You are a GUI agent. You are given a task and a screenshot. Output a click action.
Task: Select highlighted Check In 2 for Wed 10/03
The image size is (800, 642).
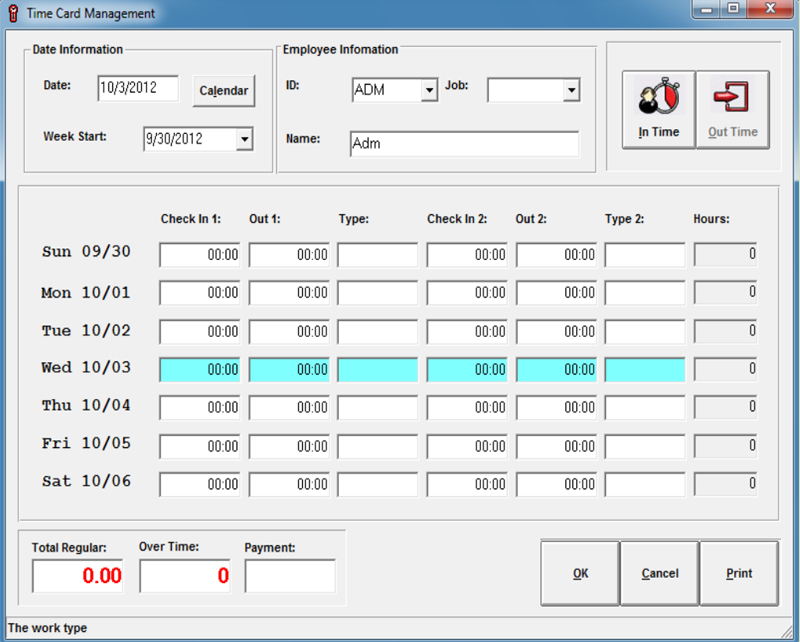pyautogui.click(x=467, y=369)
